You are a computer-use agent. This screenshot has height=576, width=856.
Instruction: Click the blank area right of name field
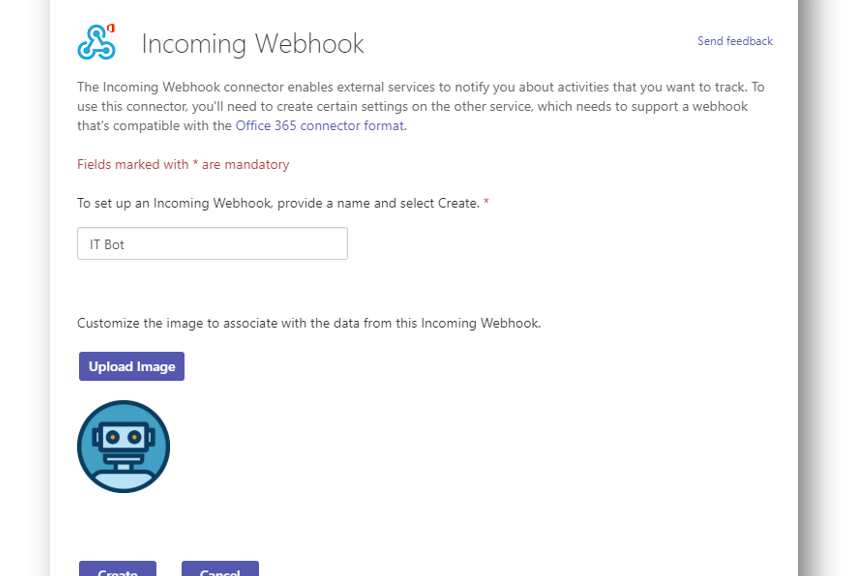tap(546, 244)
